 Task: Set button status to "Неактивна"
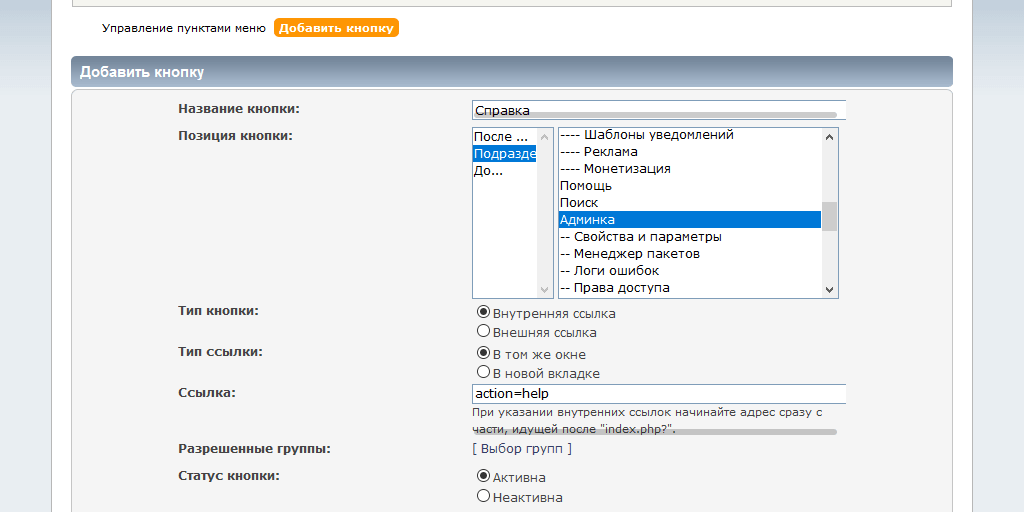point(484,495)
